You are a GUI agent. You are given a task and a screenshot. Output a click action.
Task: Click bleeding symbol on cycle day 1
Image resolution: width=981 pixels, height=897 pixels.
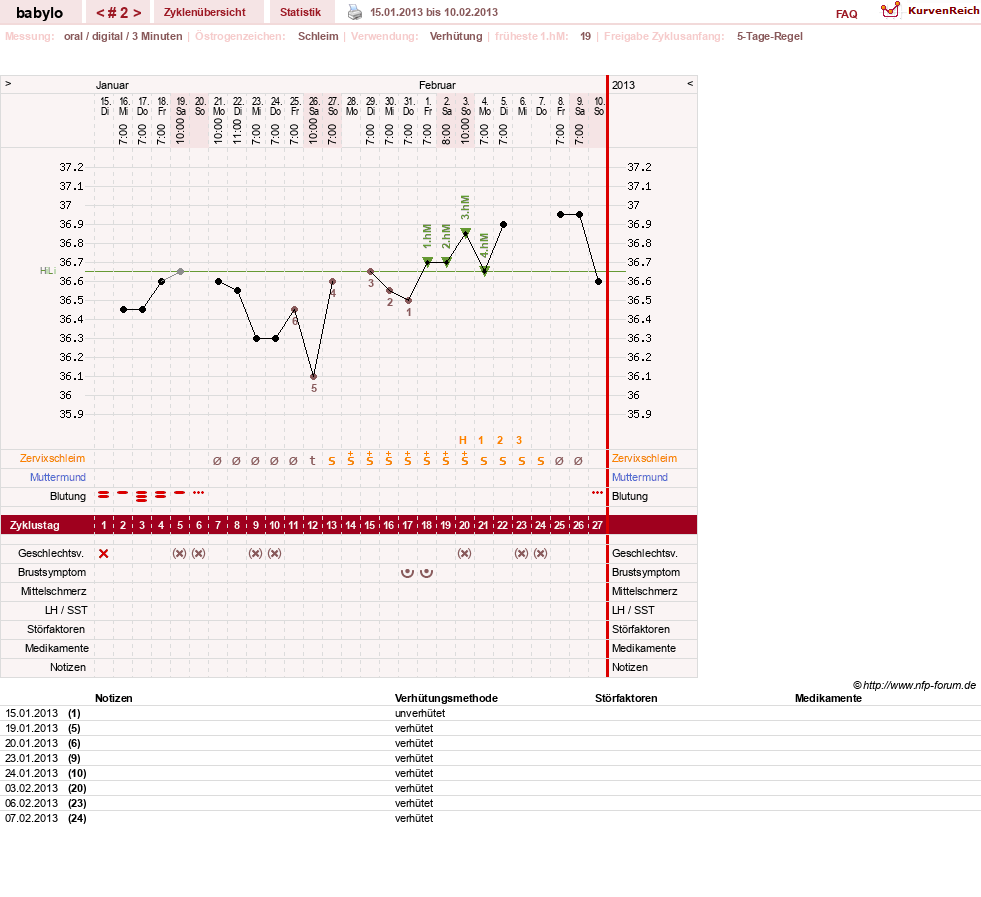104,495
